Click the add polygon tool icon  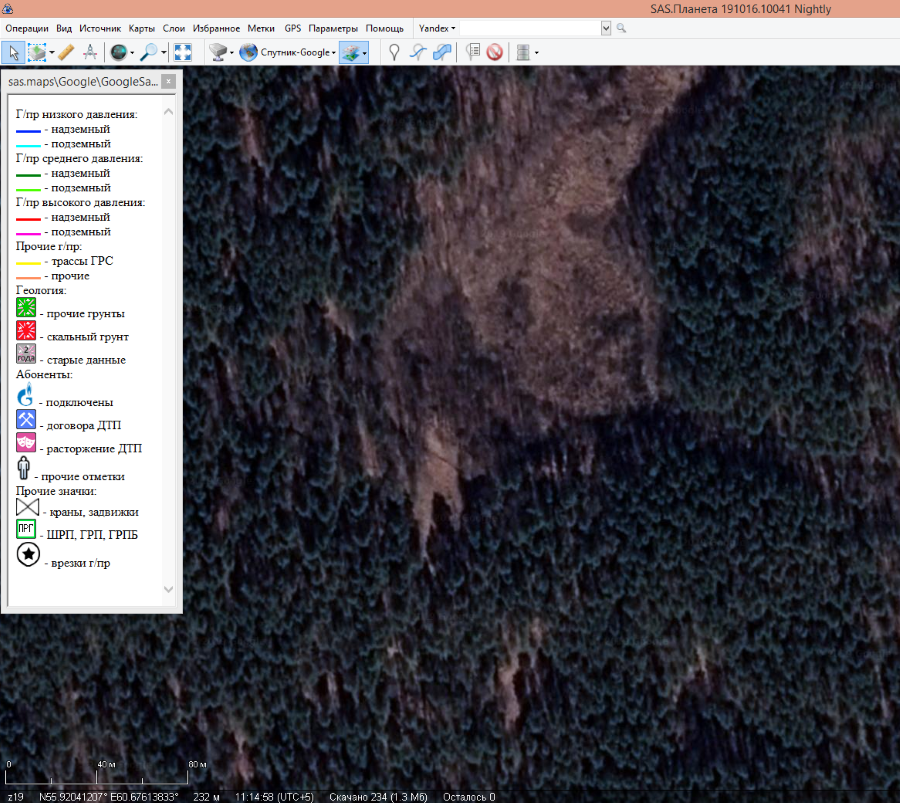442,52
